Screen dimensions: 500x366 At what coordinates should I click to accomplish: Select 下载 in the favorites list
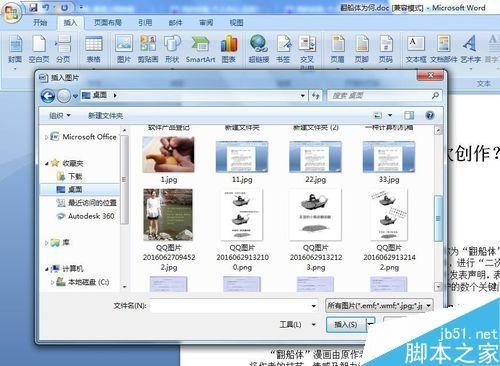pos(70,176)
